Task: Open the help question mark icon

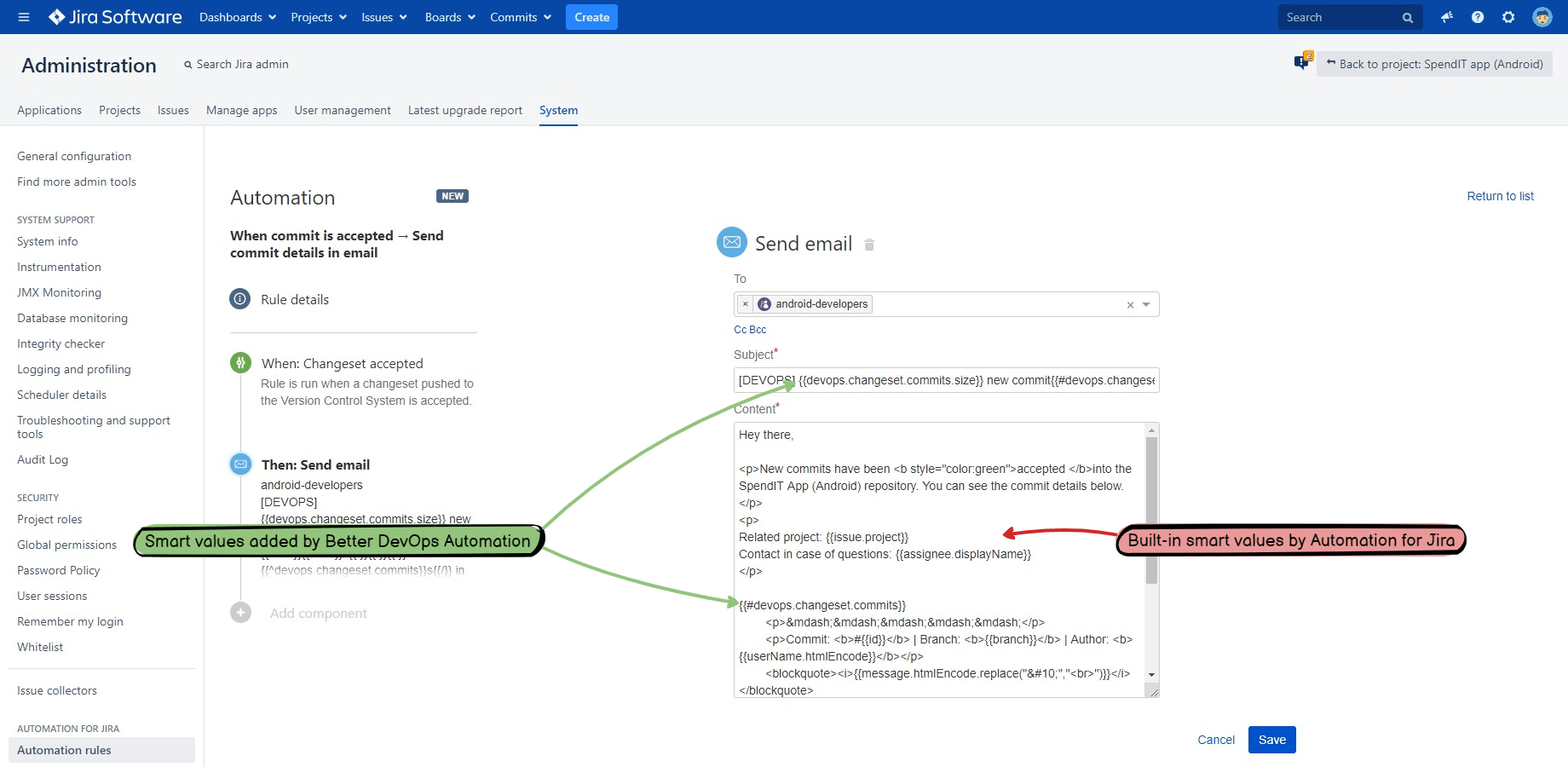Action: (x=1478, y=17)
